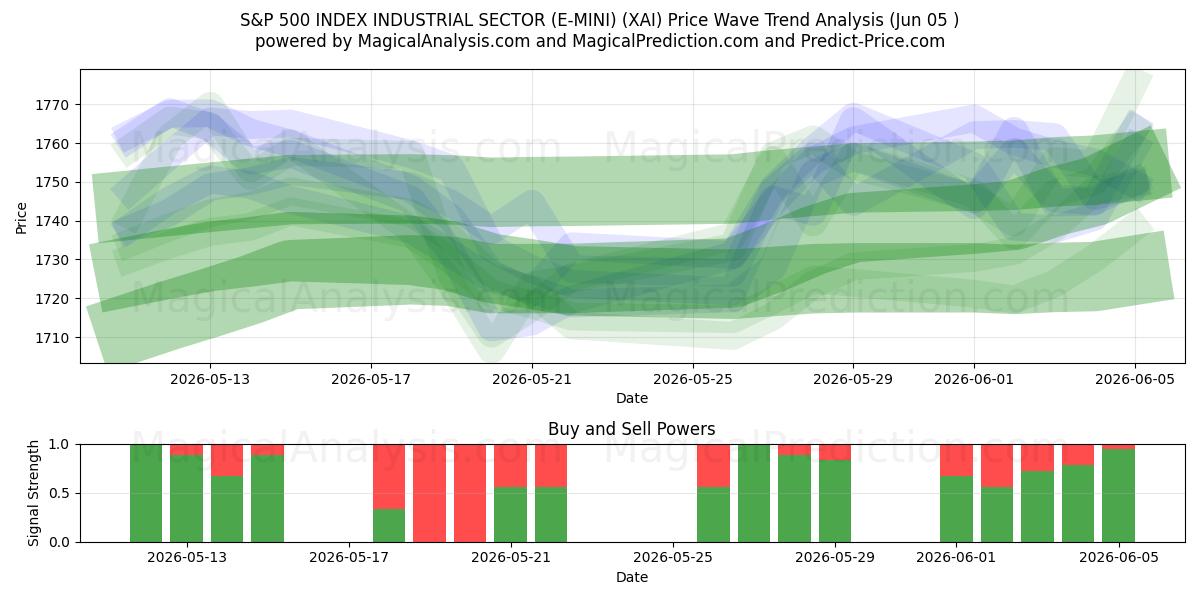Select the green buy bar above 2026-05-13
The width and height of the screenshot is (1200, 600).
pos(187,499)
